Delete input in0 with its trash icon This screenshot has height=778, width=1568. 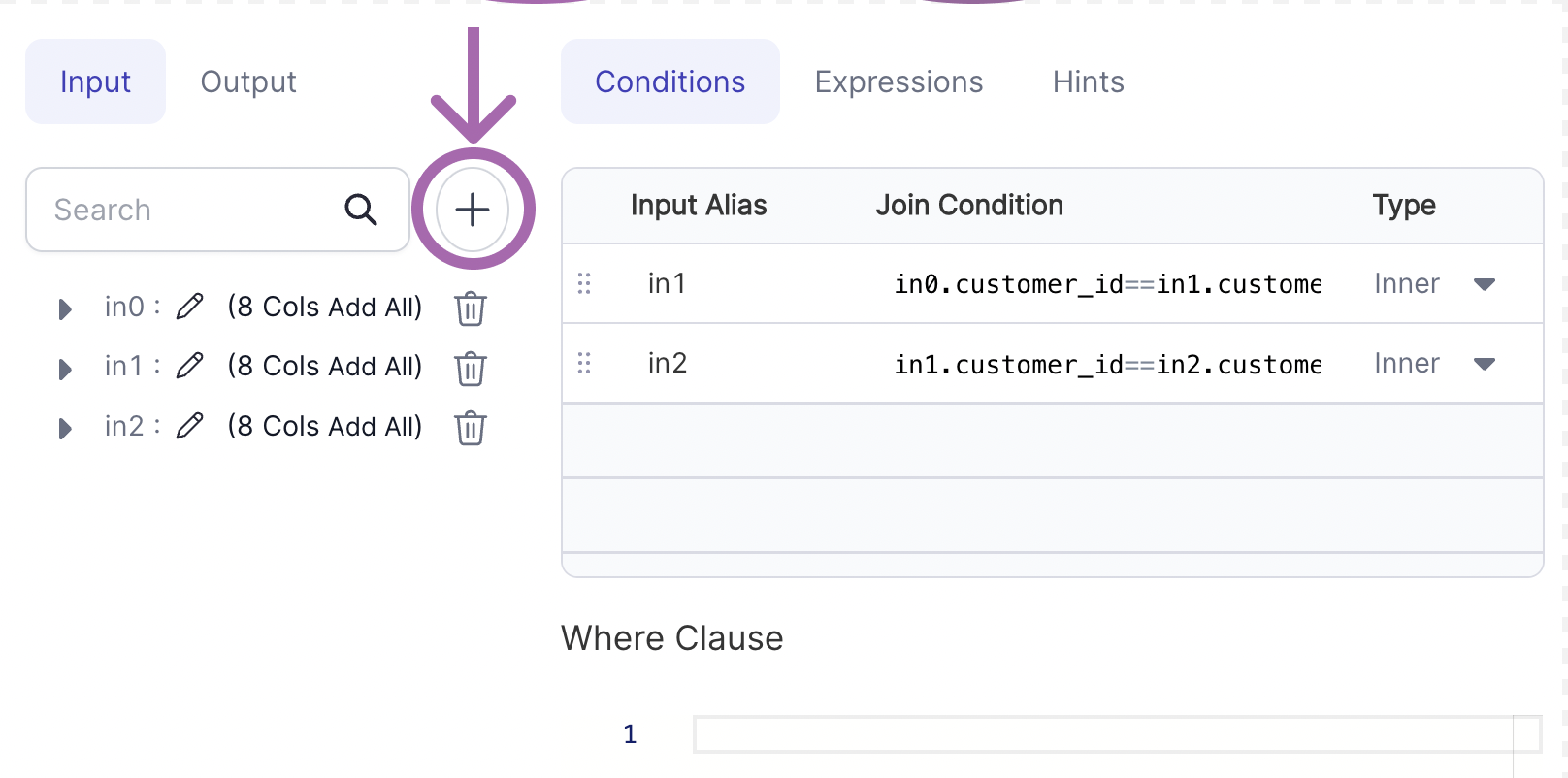click(x=470, y=308)
